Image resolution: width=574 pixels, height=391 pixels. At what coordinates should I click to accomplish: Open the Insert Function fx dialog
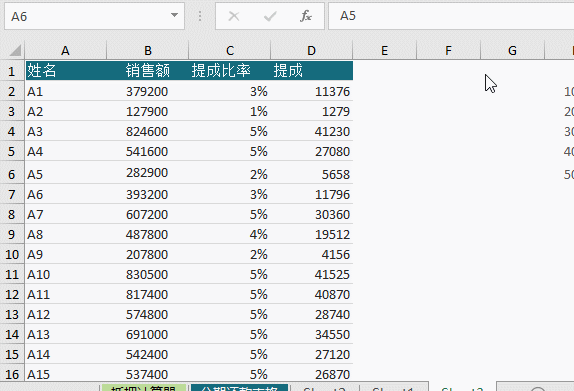(306, 16)
